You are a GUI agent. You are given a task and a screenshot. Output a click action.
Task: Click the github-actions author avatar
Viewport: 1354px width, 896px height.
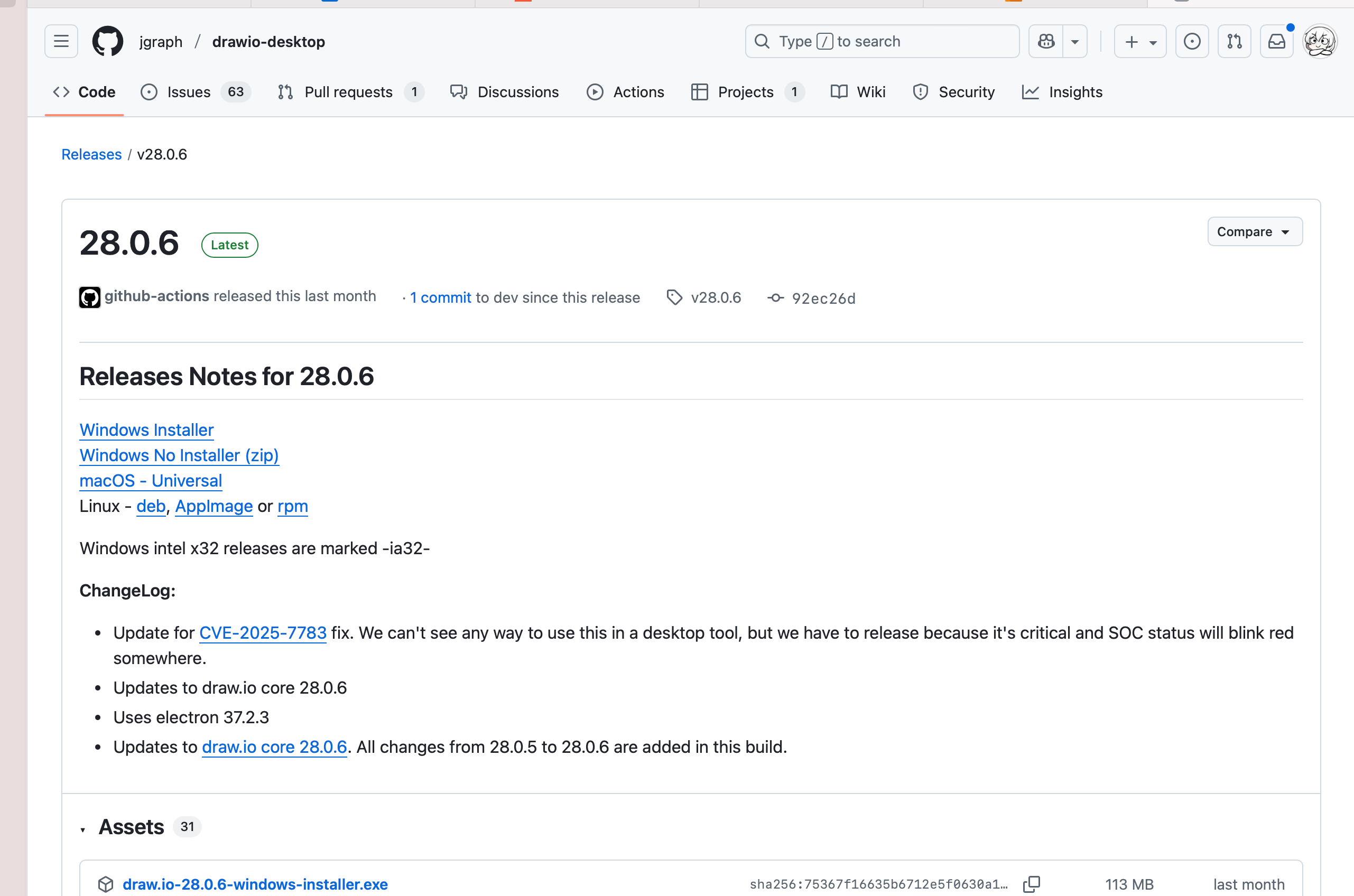(x=90, y=297)
